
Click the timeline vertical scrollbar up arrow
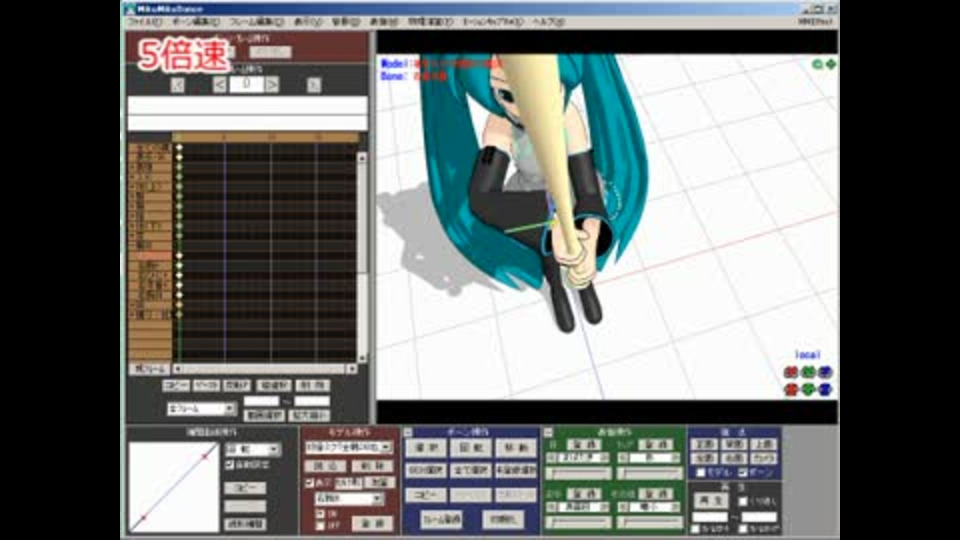(x=362, y=157)
